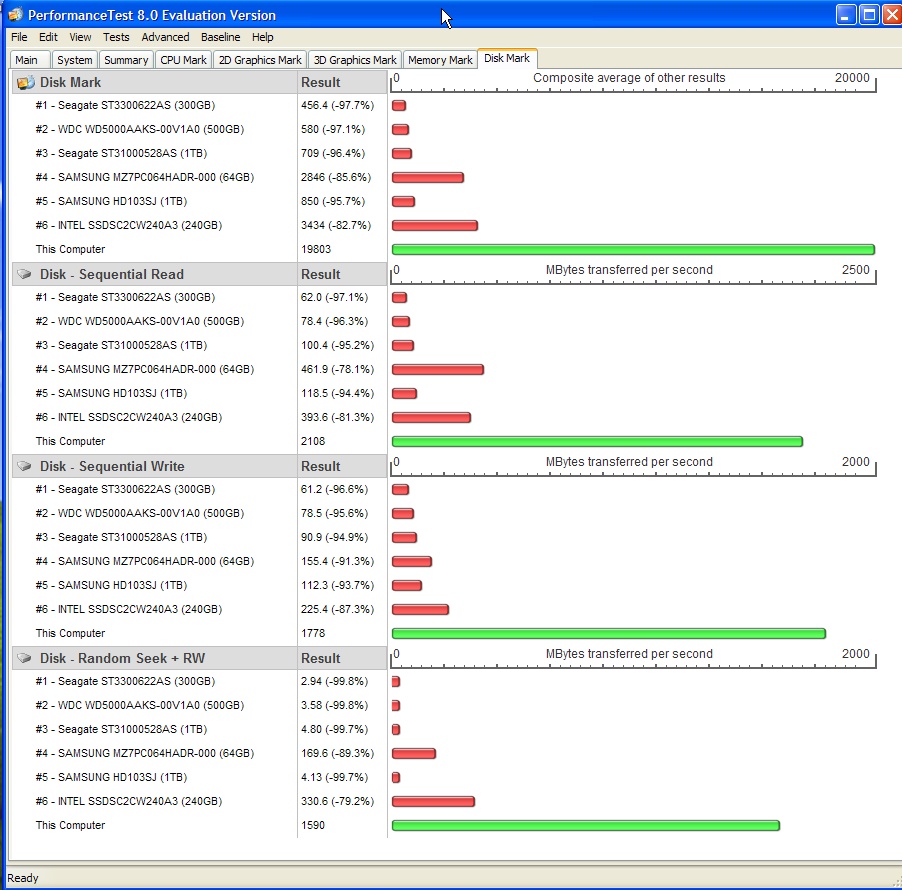
Task: Click the Disk Mark section header
Action: tap(155, 83)
